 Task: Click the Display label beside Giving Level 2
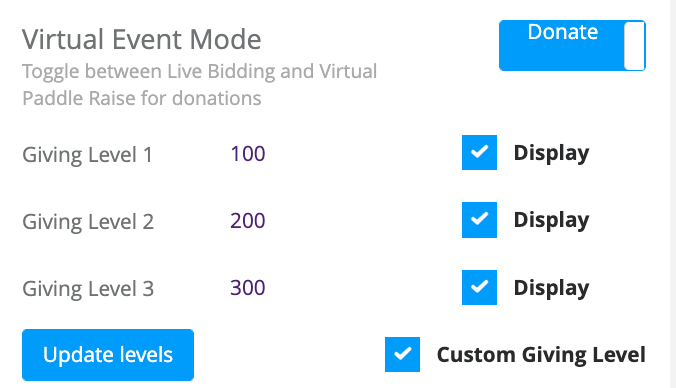551,220
